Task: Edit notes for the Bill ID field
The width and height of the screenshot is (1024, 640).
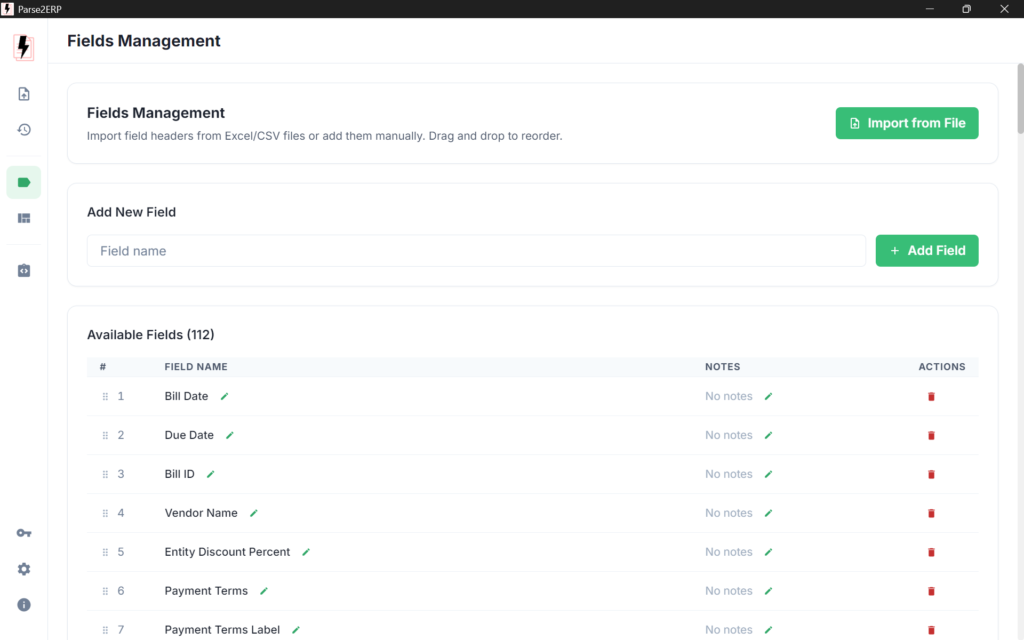Action: pos(768,474)
